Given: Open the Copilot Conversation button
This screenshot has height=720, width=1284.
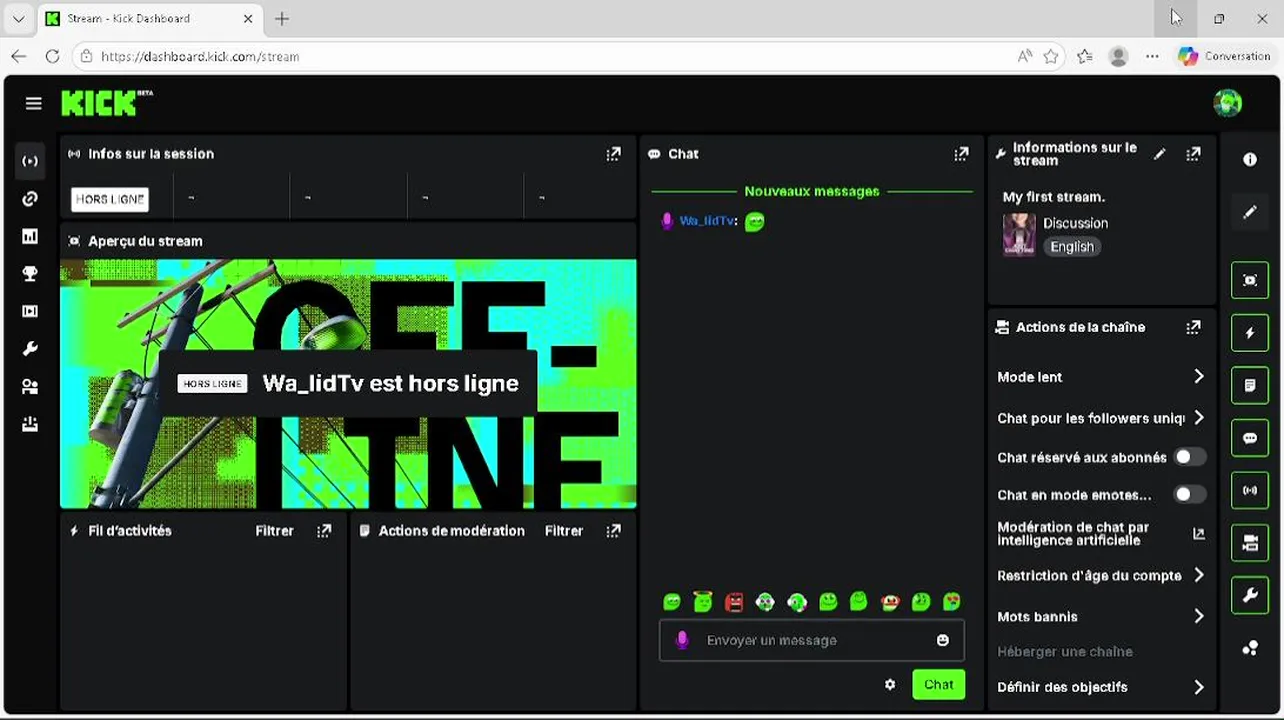Looking at the screenshot, I should tap(1224, 57).
